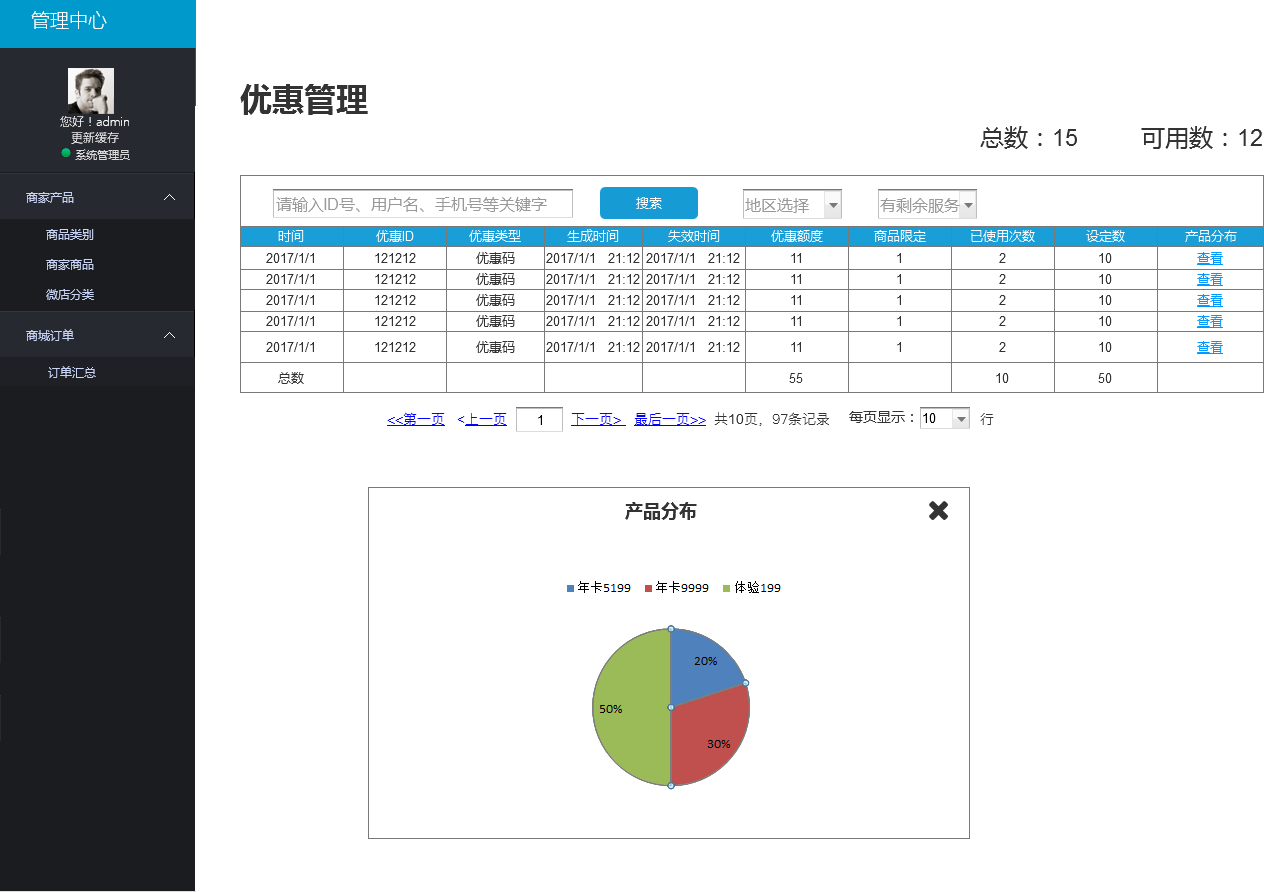
Task: Open 商品类别 in the sidebar
Action: click(x=70, y=235)
